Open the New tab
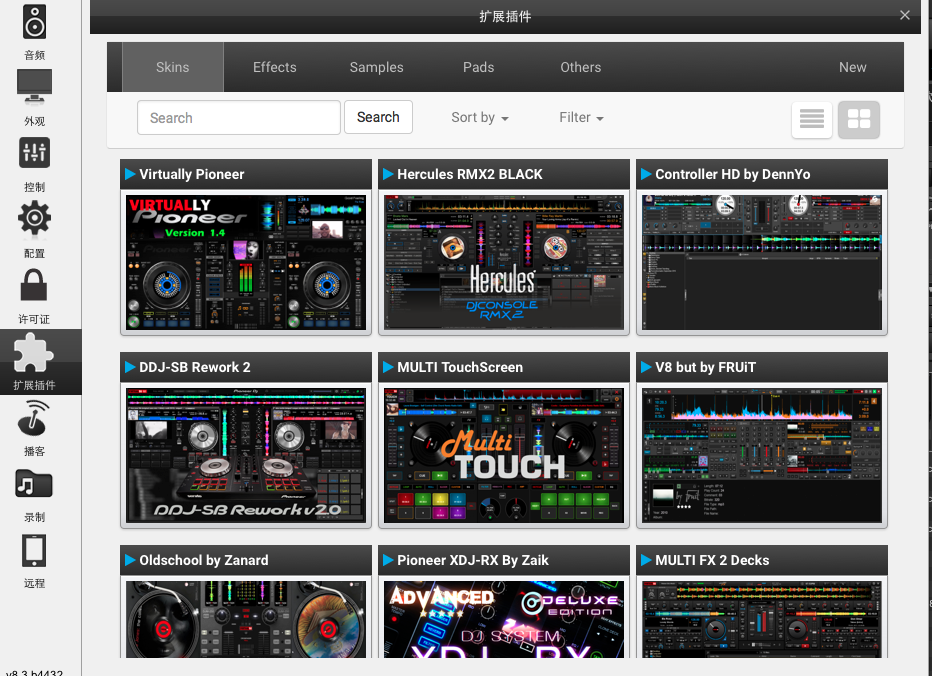Image resolution: width=932 pixels, height=676 pixels. click(x=852, y=67)
